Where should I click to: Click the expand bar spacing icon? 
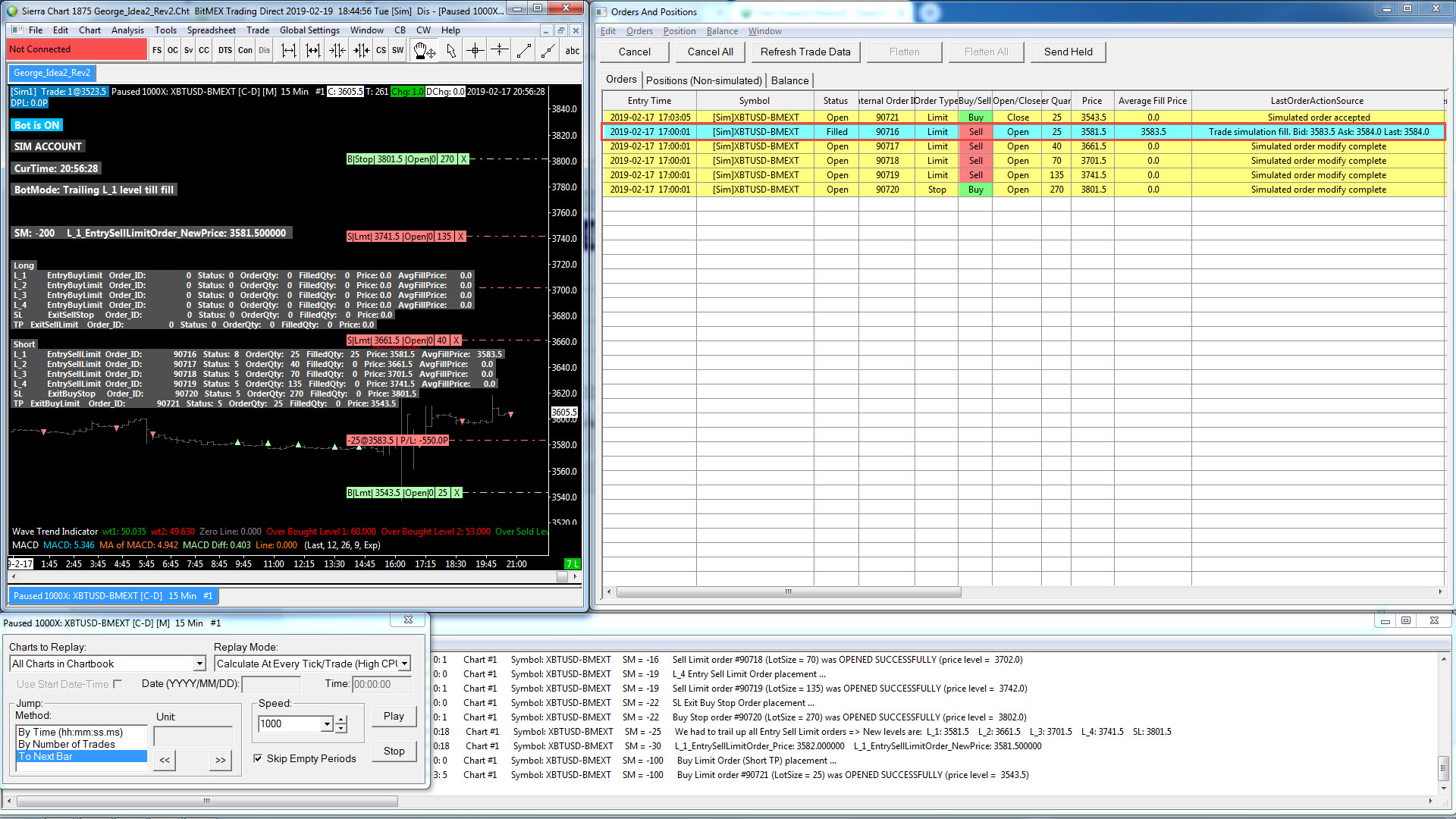288,51
